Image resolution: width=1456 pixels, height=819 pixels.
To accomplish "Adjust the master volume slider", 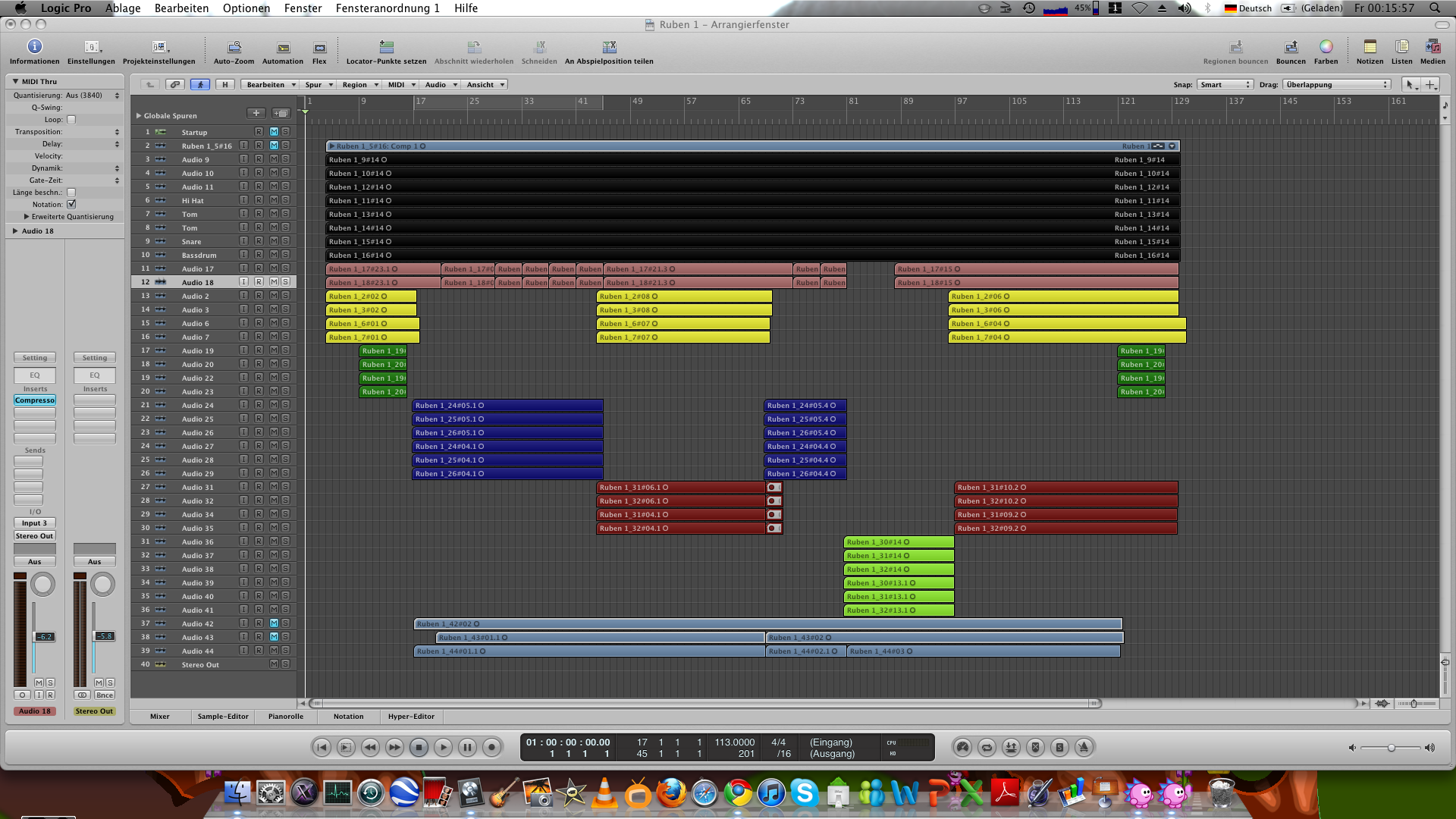I will [x=1391, y=748].
